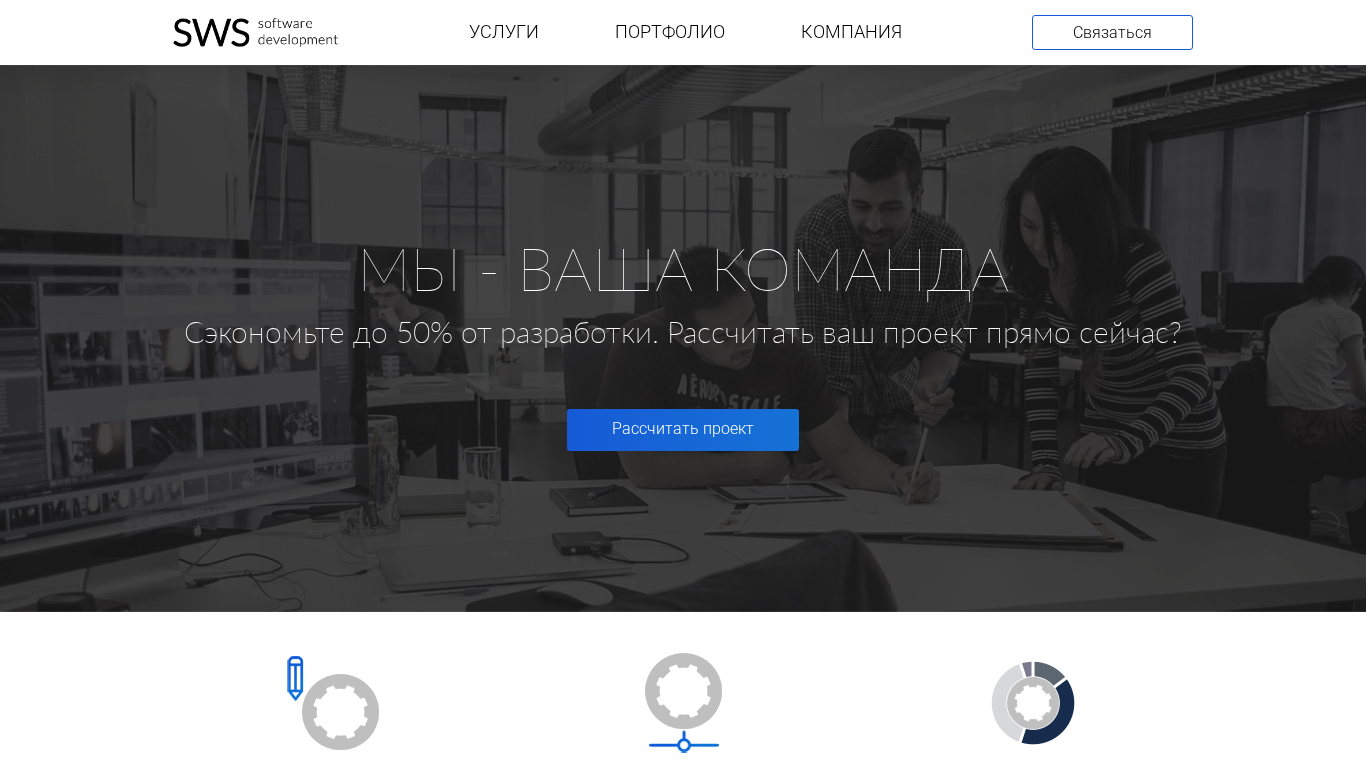The image size is (1366, 768).
Task: Click the МЫ - ВАША КОМАНДА headline
Action: (x=683, y=270)
